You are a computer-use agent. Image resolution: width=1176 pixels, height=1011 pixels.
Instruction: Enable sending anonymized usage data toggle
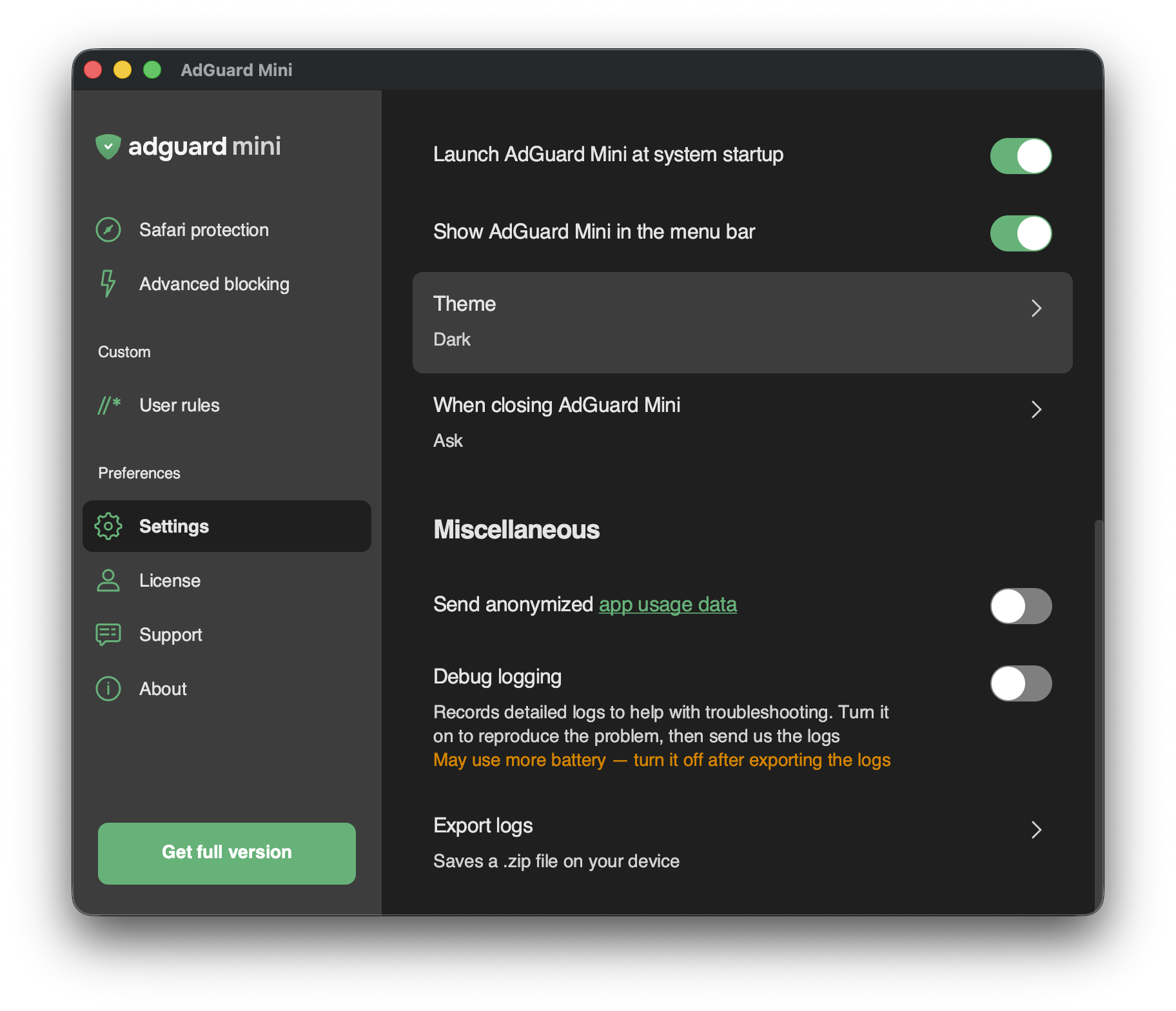pos(1021,606)
